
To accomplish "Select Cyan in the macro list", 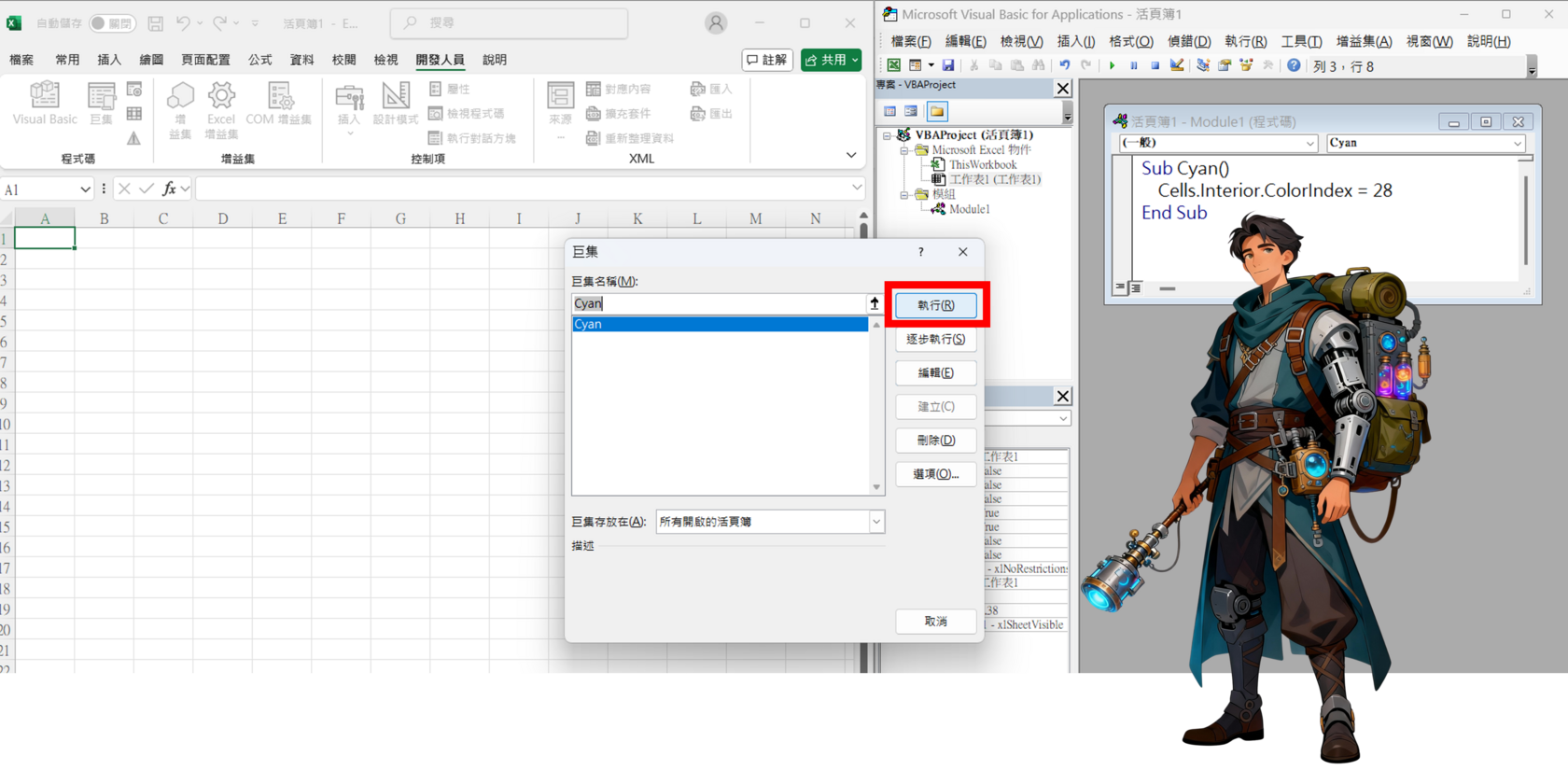I will [x=720, y=324].
